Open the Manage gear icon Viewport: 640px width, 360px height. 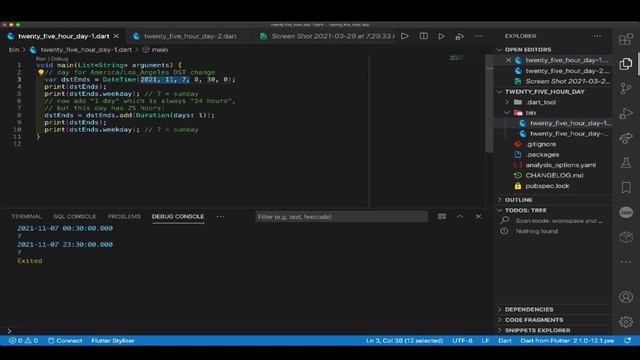click(625, 322)
